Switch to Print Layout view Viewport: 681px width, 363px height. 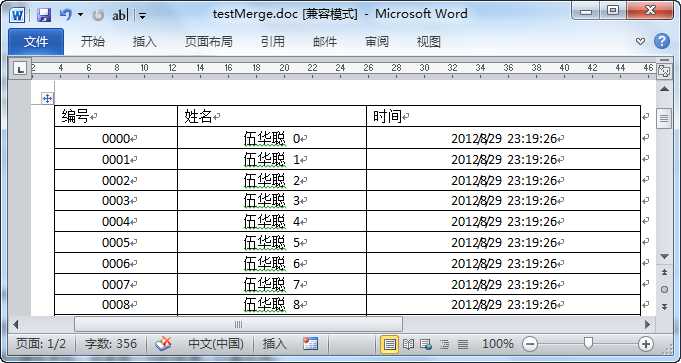pyautogui.click(x=390, y=345)
